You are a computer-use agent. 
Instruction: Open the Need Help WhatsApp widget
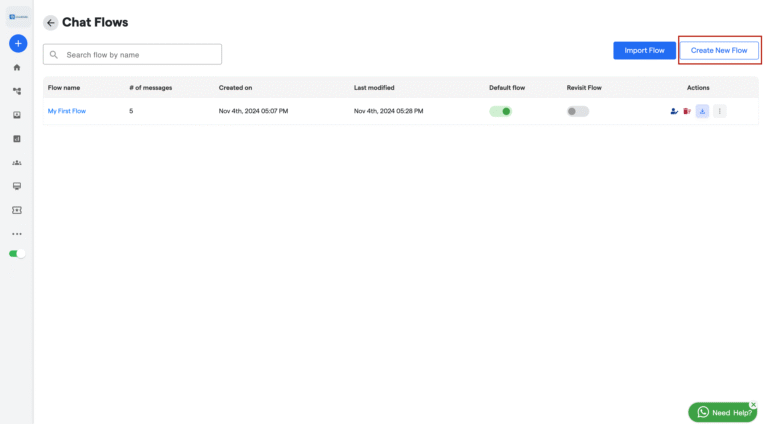click(721, 412)
